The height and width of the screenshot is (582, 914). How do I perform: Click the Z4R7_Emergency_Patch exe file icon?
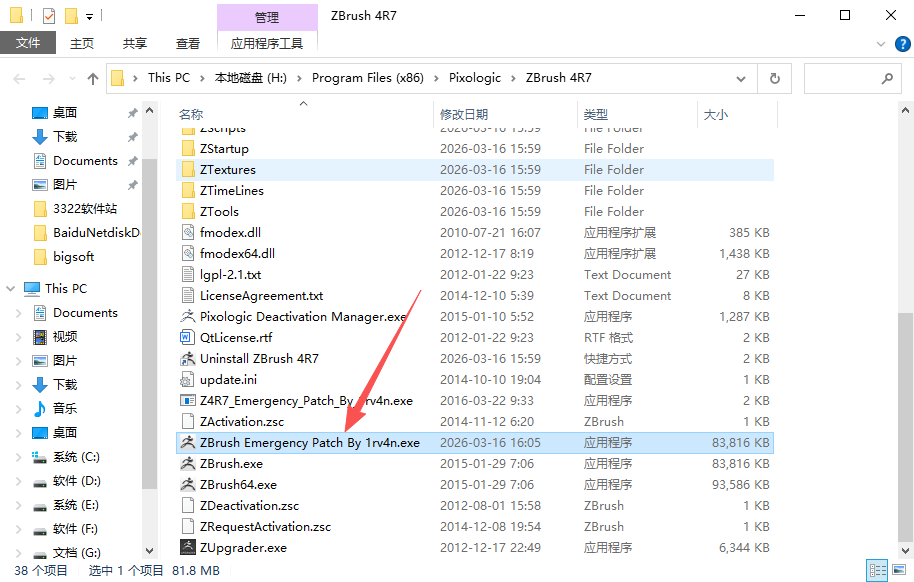point(188,401)
